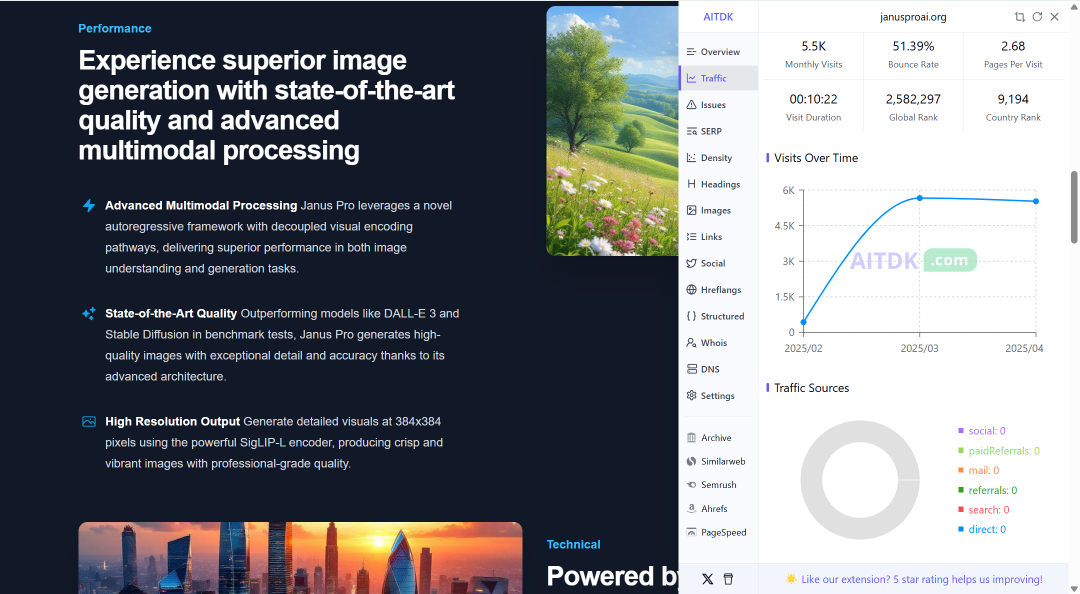Image resolution: width=1080 pixels, height=594 pixels.
Task: Click the trash can icon at panel bottom
Action: [x=729, y=579]
